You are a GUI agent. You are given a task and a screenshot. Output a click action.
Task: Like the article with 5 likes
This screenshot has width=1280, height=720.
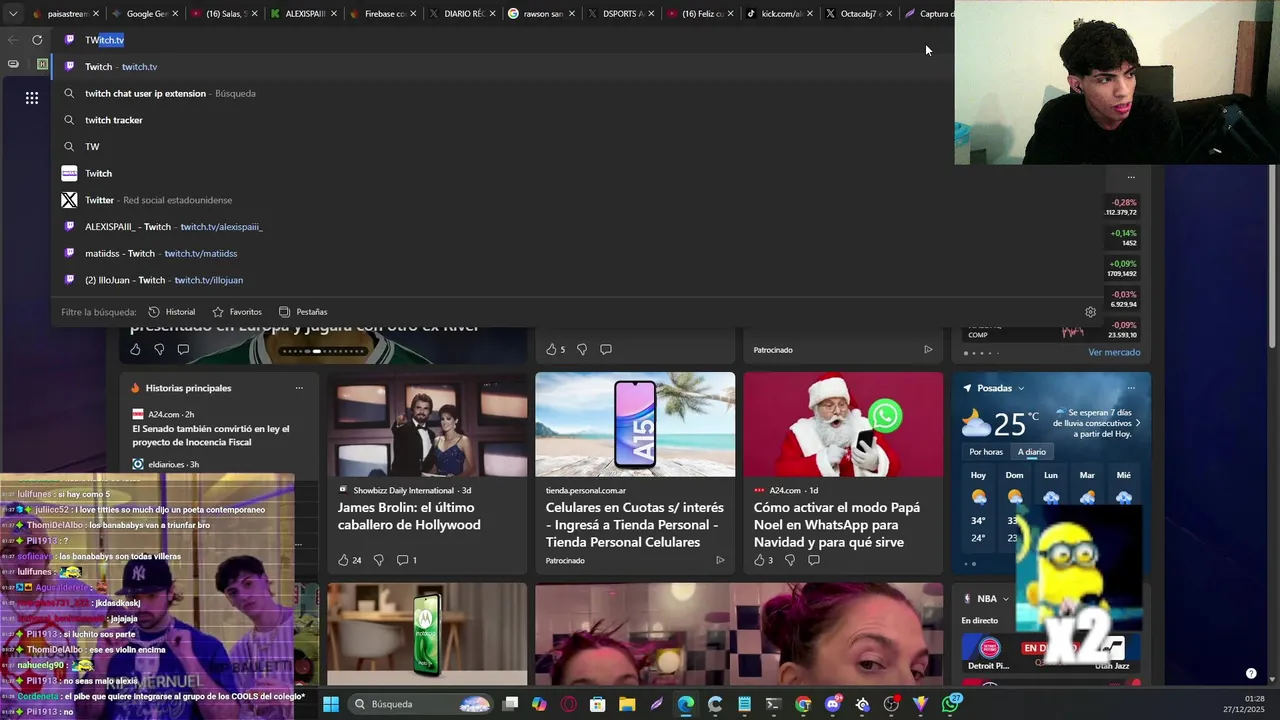[x=555, y=349]
